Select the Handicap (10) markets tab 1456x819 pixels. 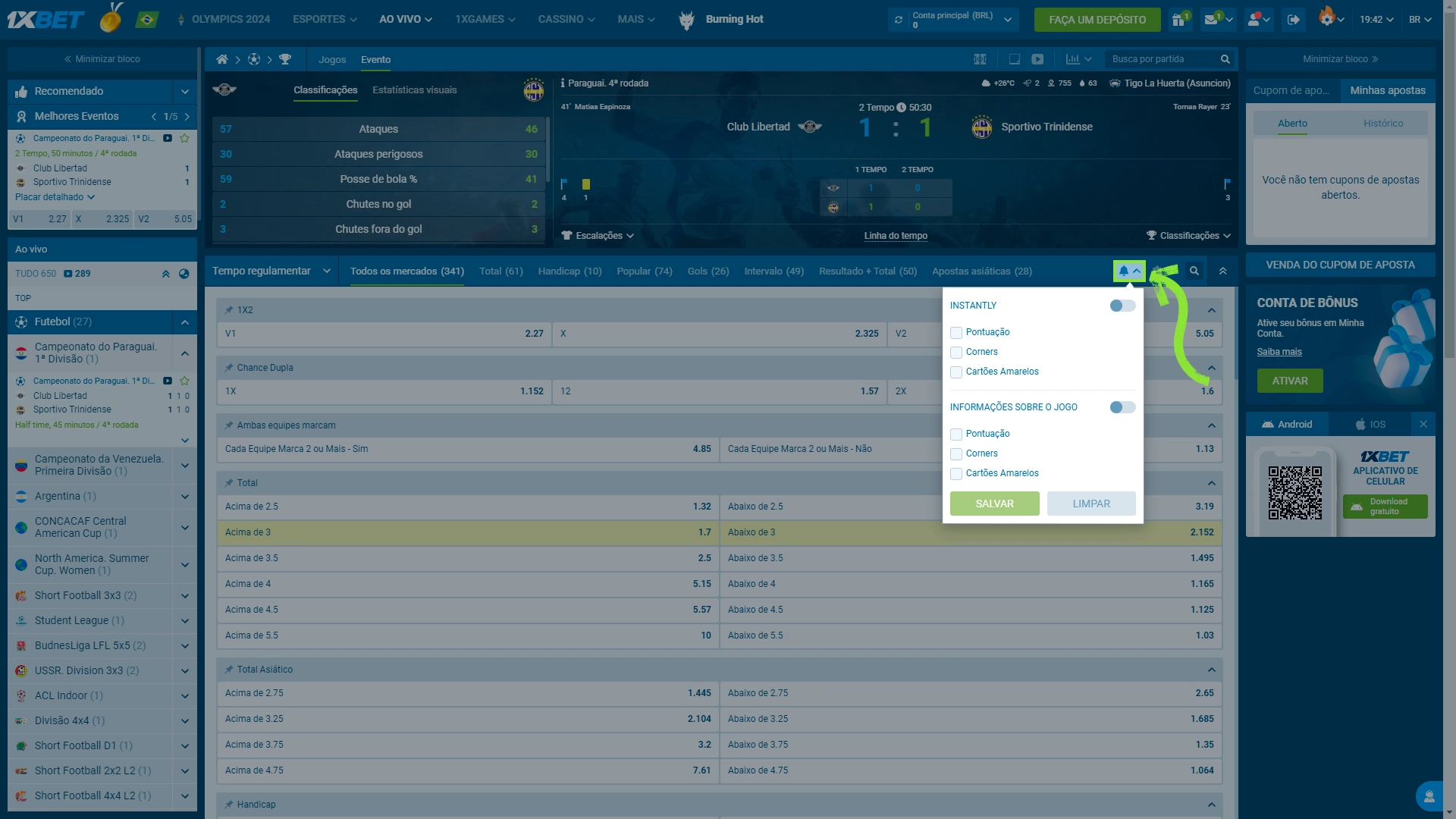570,271
